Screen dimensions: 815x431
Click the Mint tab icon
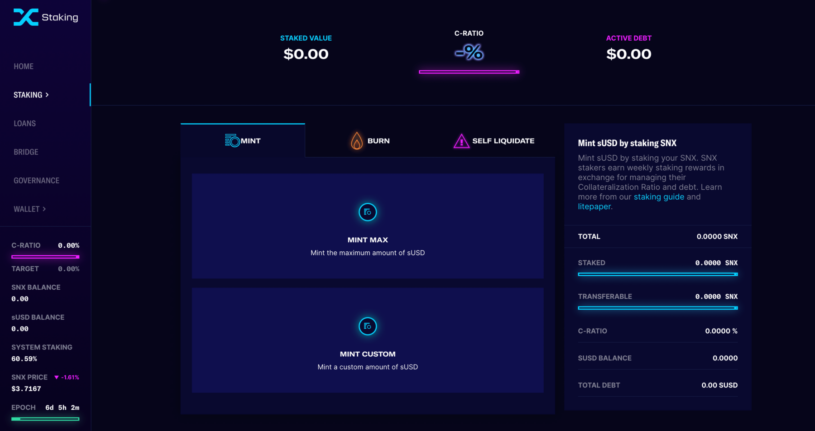coord(232,141)
